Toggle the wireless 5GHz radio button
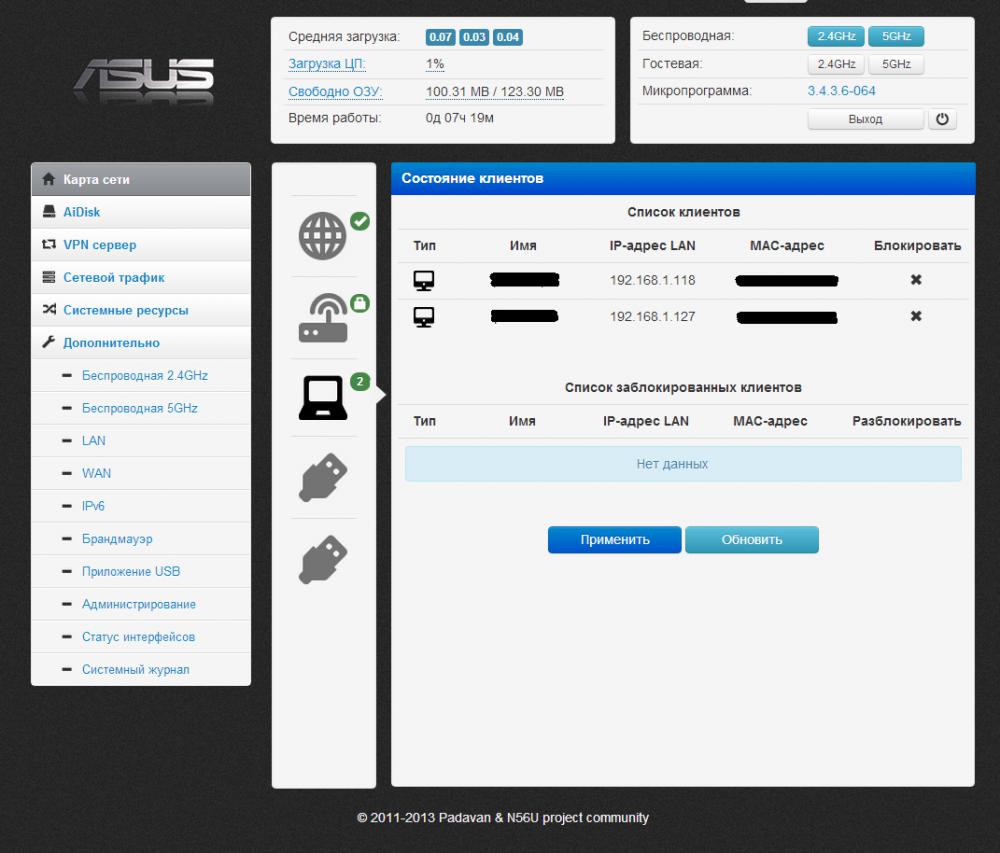Viewport: 1000px width, 853px height. (895, 37)
